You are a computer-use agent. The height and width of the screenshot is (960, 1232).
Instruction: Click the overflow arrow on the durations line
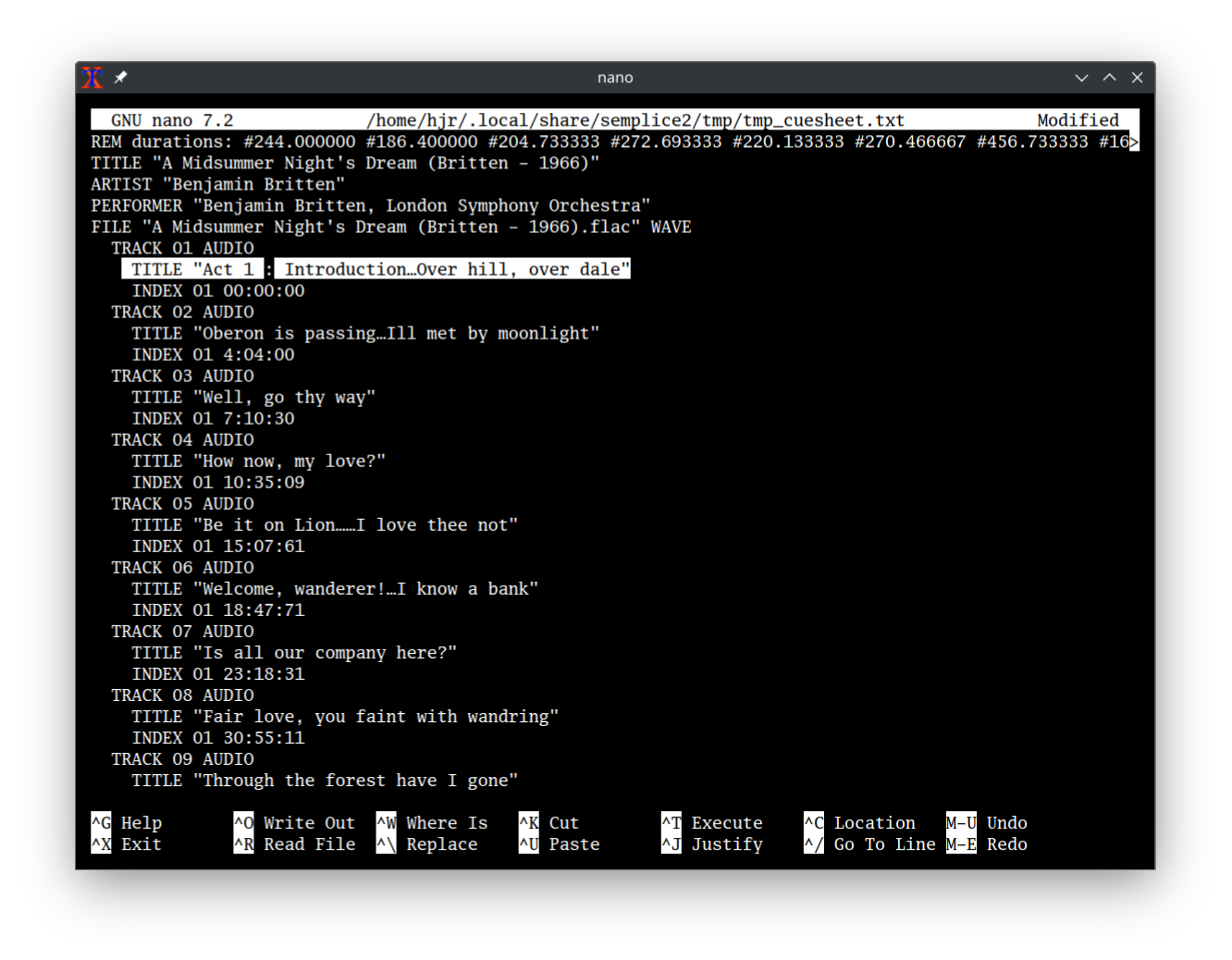tap(1133, 142)
